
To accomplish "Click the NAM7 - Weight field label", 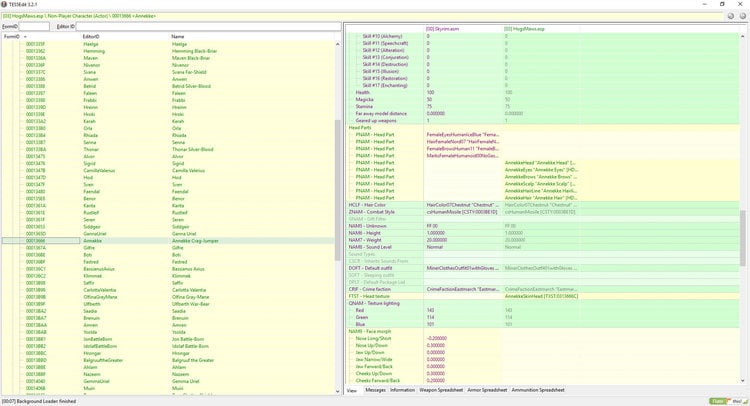I will point(365,240).
